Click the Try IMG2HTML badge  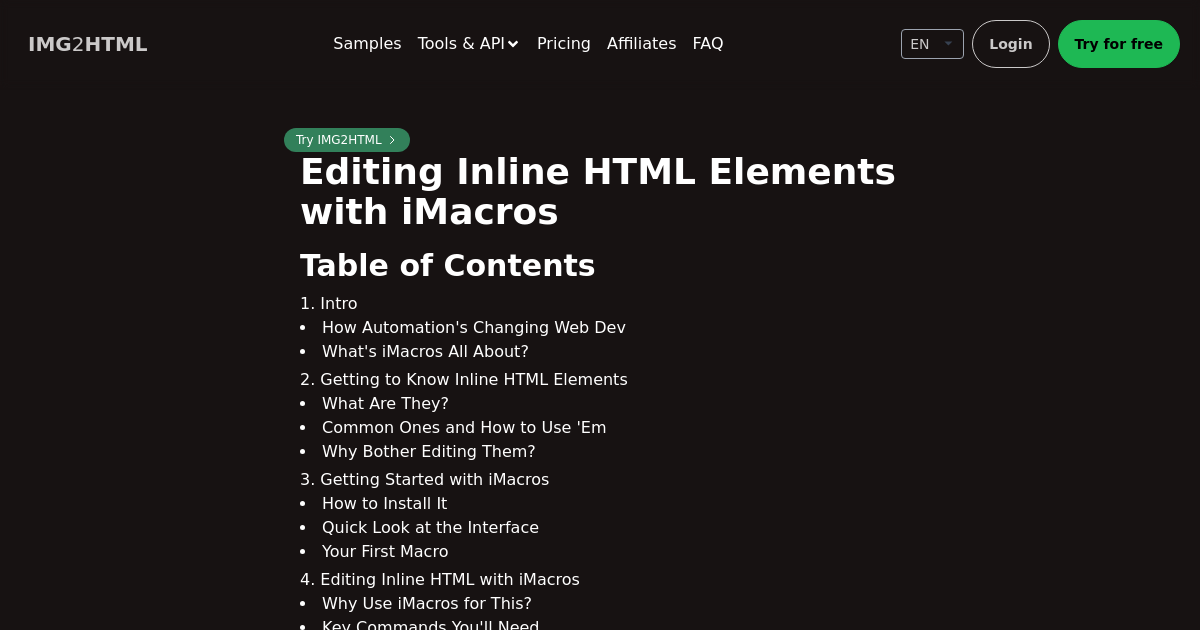tap(339, 140)
